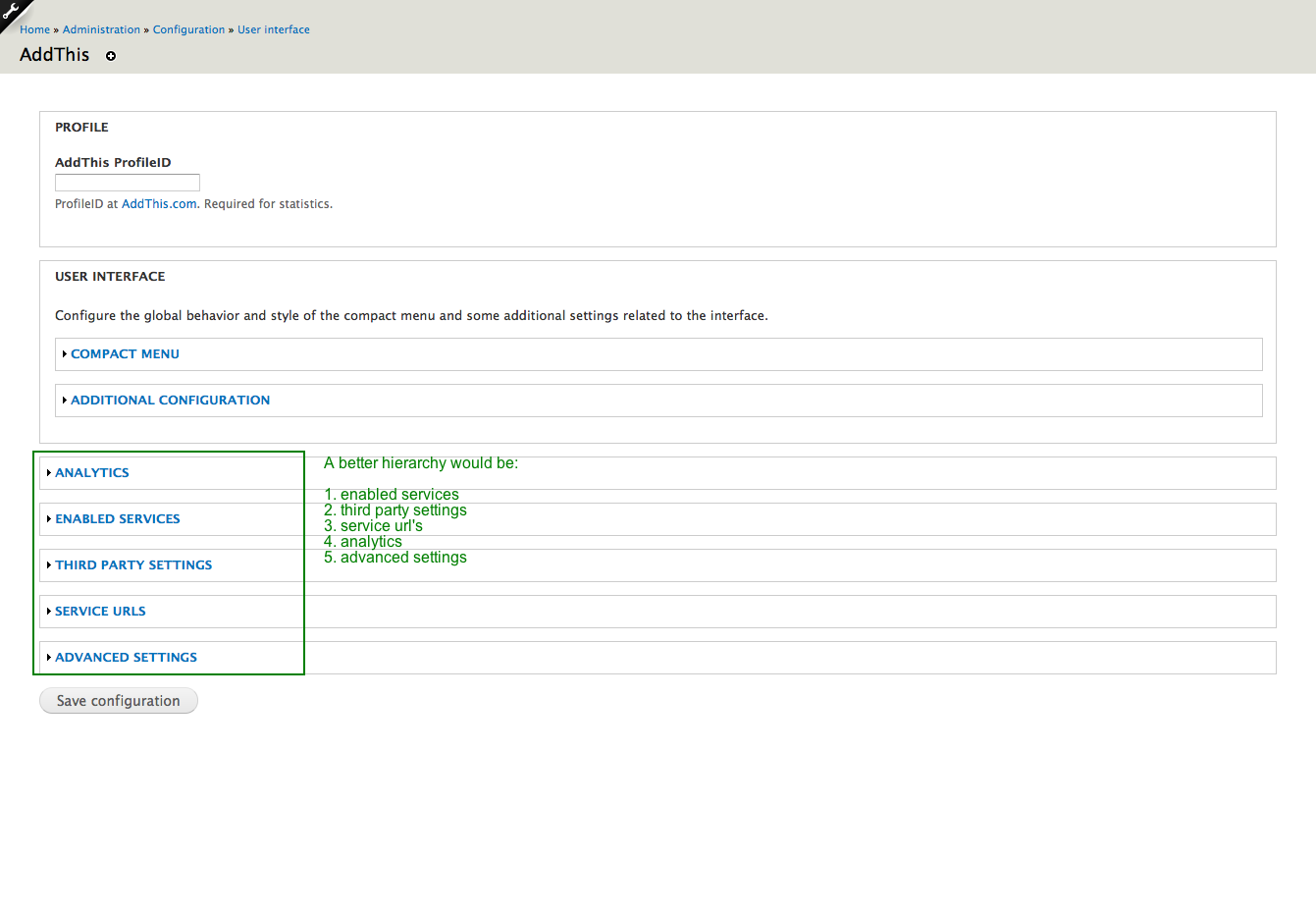1316x912 pixels.
Task: Focus the AddThis ProfileID text field
Action: tap(128, 183)
